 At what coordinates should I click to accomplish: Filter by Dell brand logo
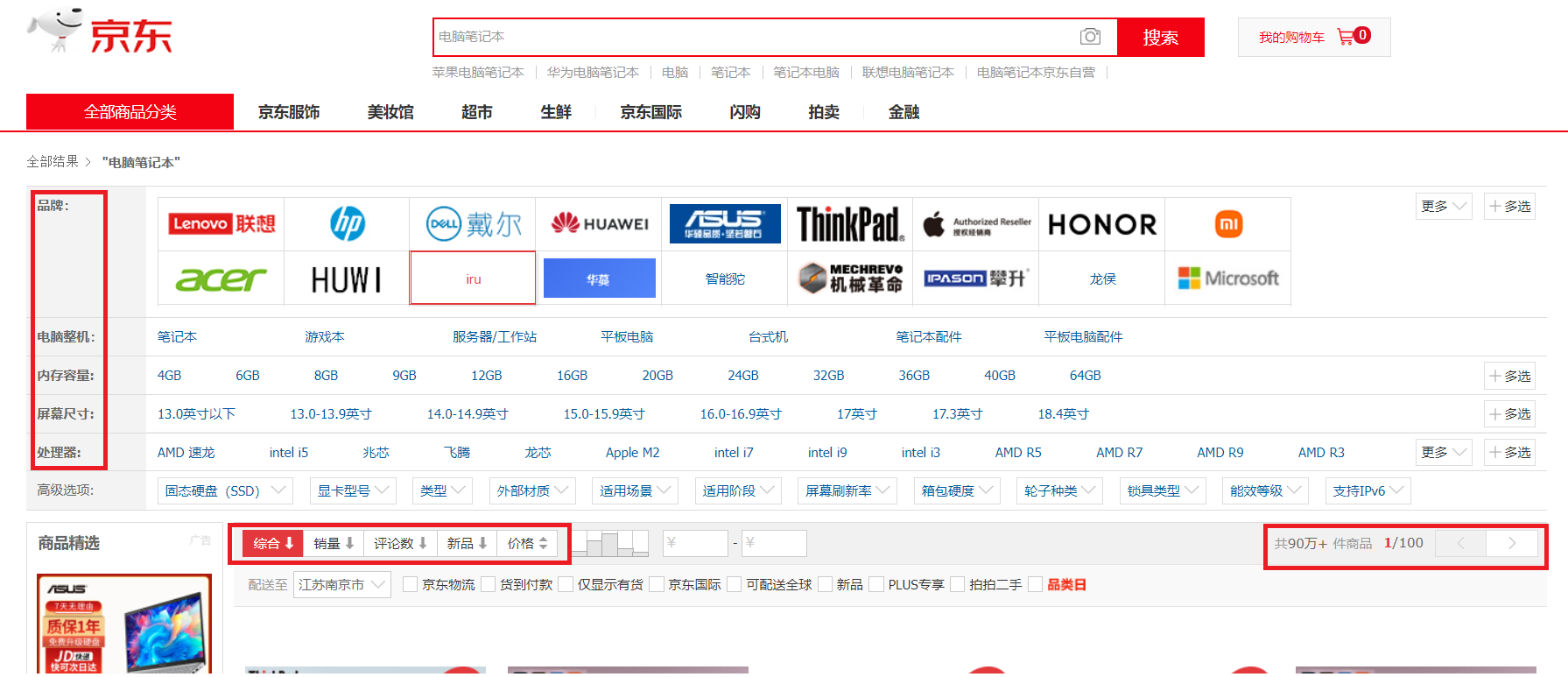point(474,224)
